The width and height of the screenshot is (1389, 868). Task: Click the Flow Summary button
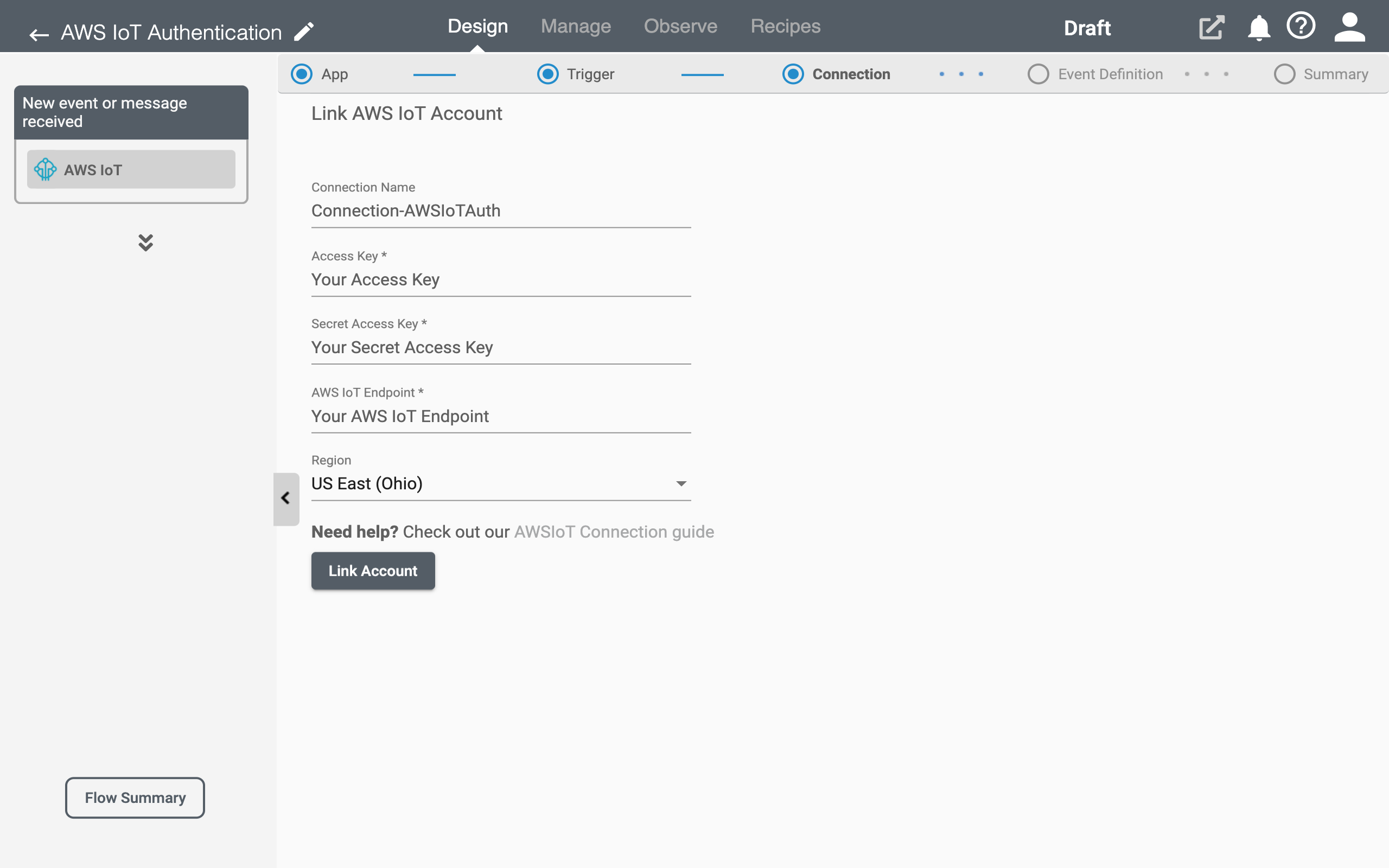pos(135,798)
